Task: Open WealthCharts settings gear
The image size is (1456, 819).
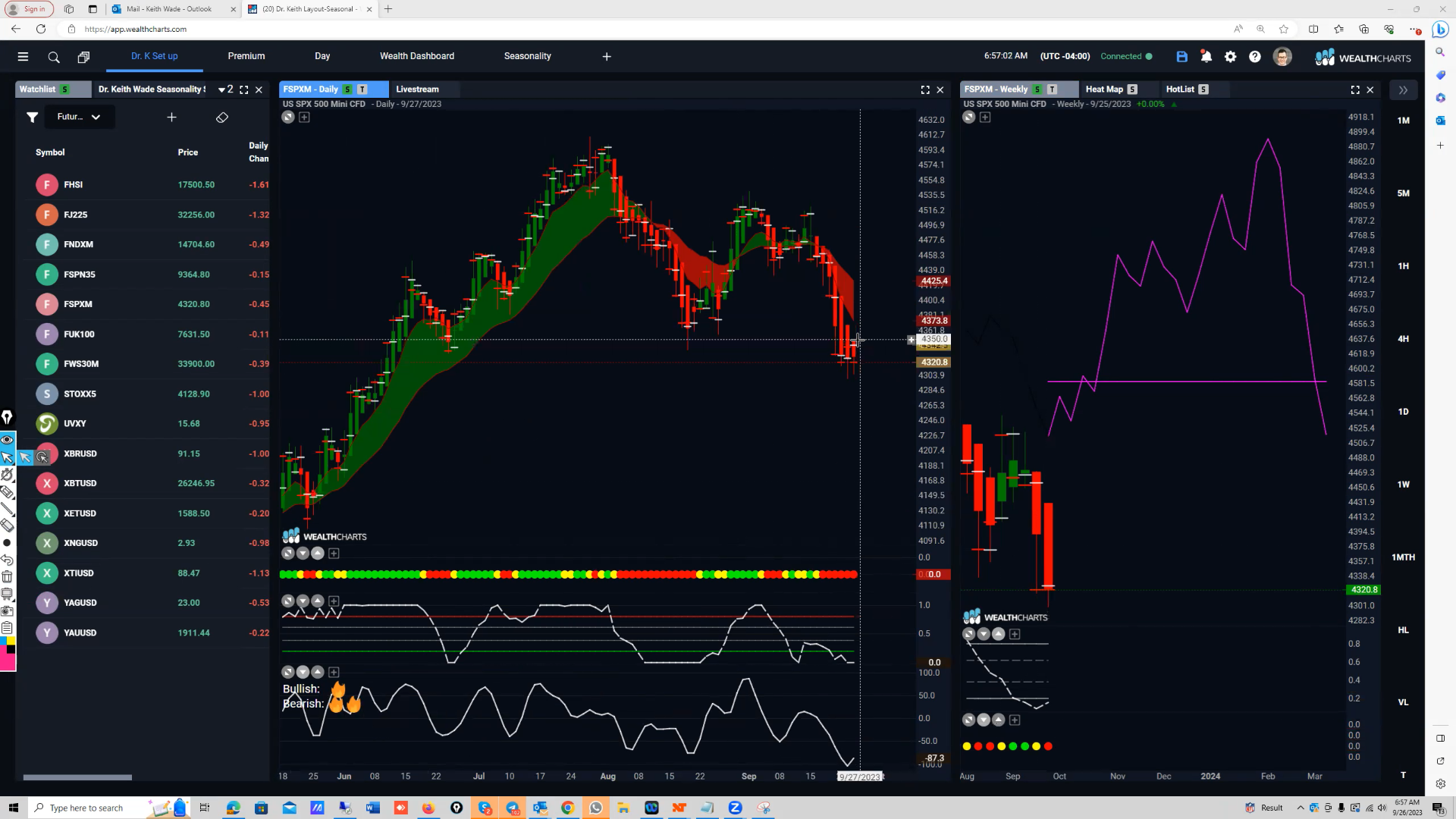Action: click(1230, 57)
